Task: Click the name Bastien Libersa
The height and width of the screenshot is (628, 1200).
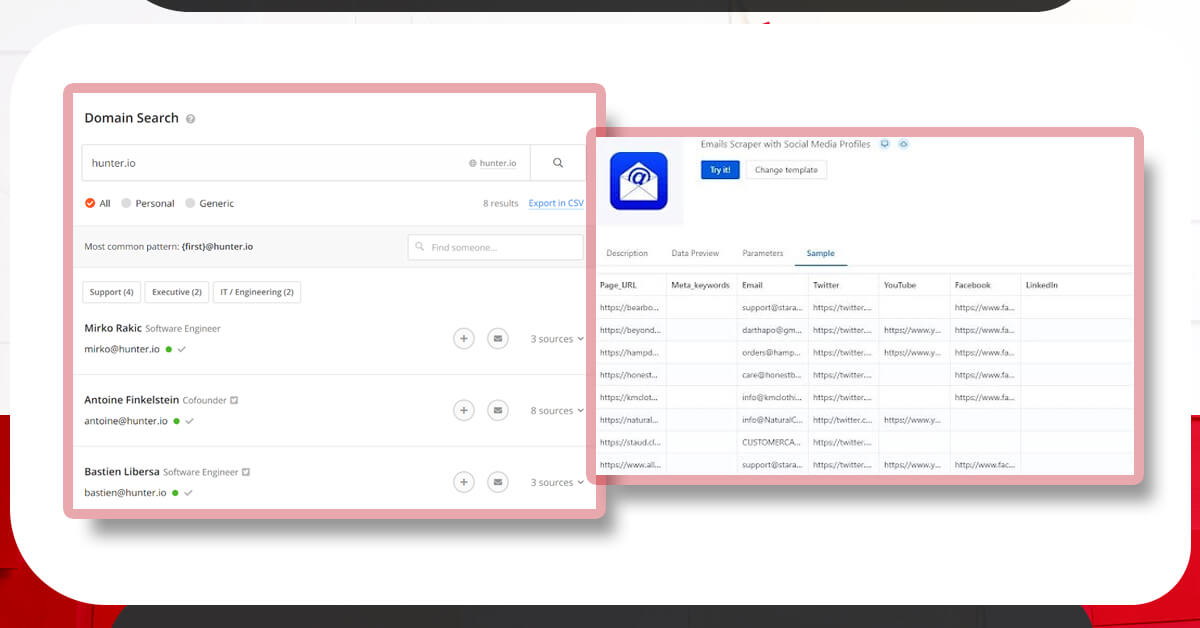Action: [x=121, y=472]
